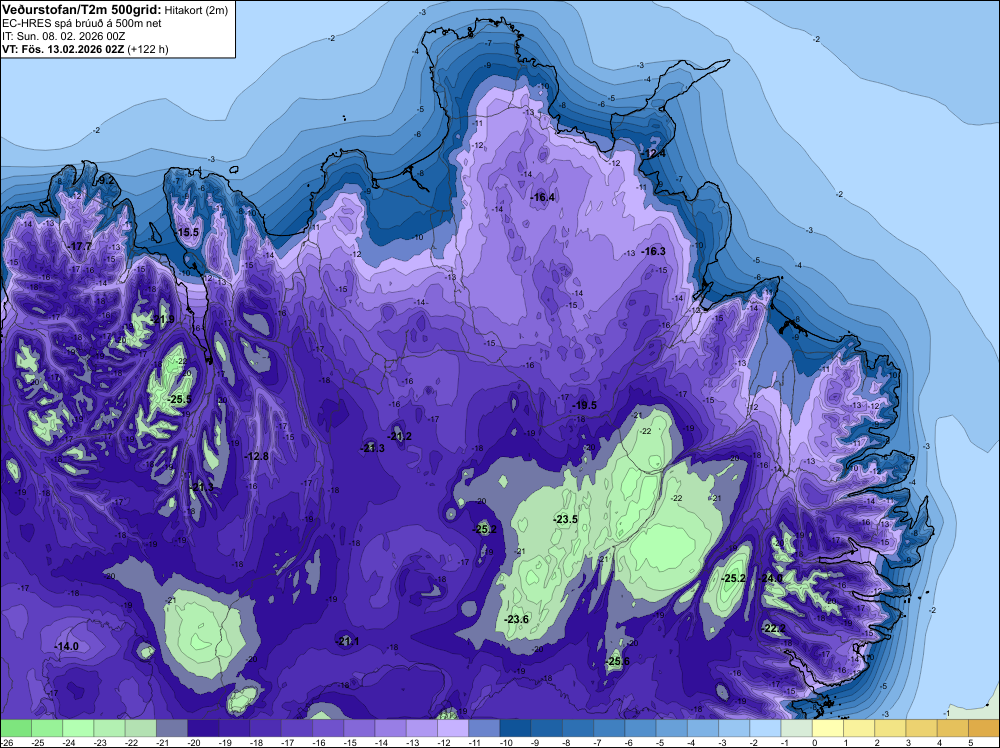Choose the 5 orange legend swatch
Viewport: 1000px width, 748px height.
tap(984, 728)
